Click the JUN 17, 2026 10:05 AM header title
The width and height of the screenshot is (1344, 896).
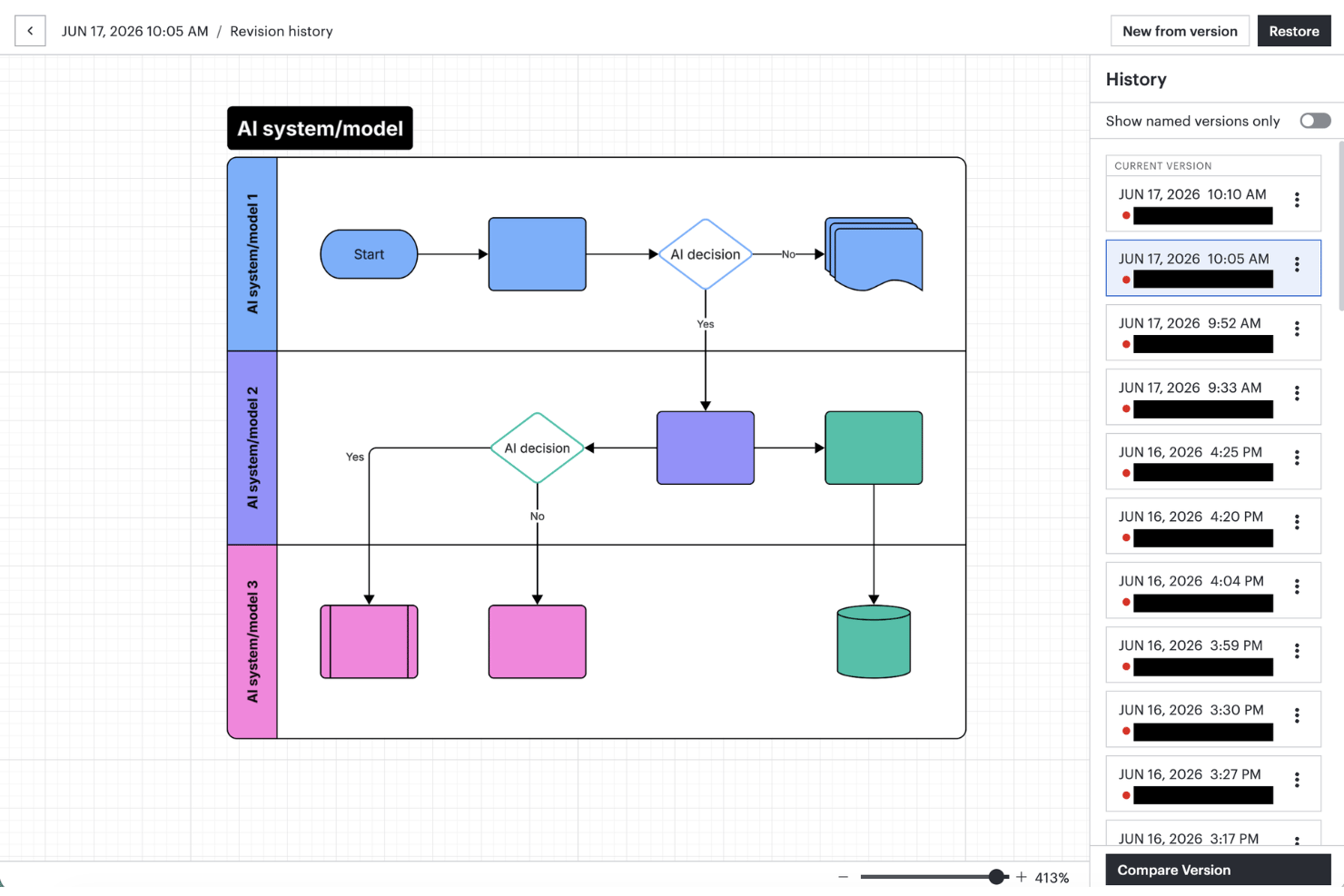pos(134,31)
